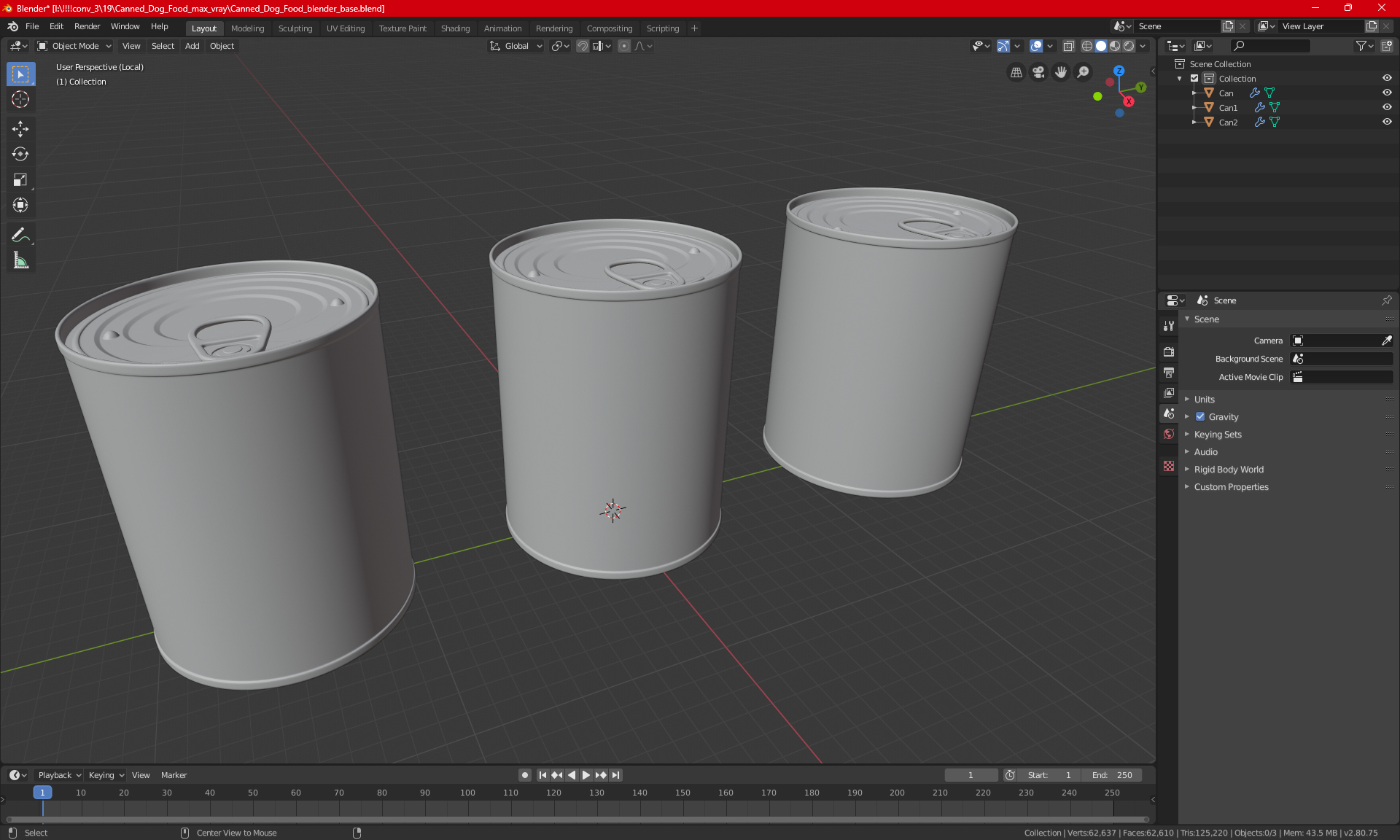The height and width of the screenshot is (840, 1400).
Task: Add a new workspace with plus
Action: pyautogui.click(x=694, y=28)
